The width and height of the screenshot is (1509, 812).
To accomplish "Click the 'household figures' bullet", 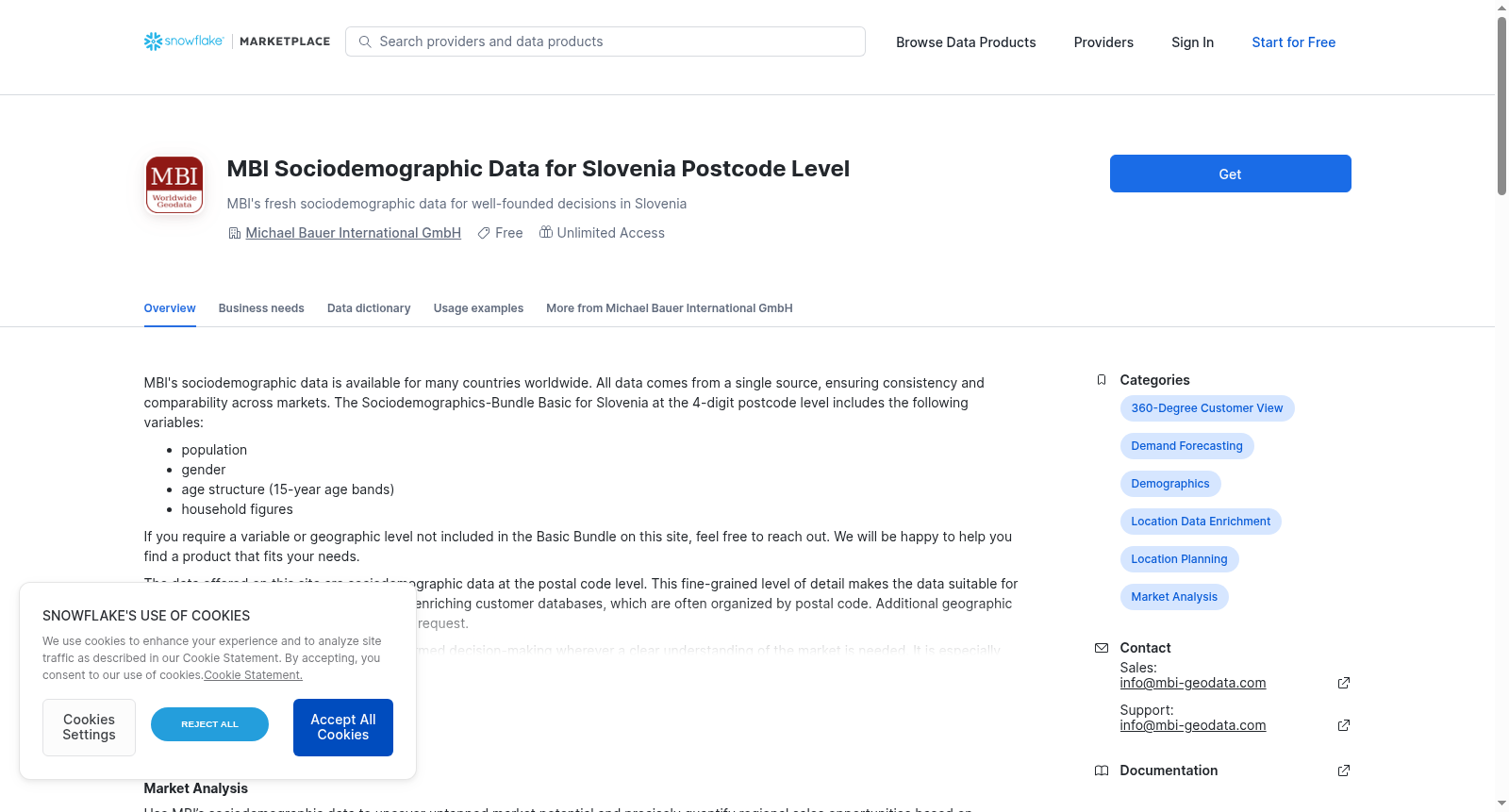I will click(238, 509).
